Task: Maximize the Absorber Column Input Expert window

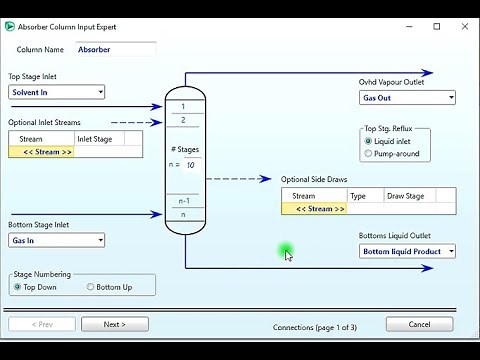Action: pos(437,26)
